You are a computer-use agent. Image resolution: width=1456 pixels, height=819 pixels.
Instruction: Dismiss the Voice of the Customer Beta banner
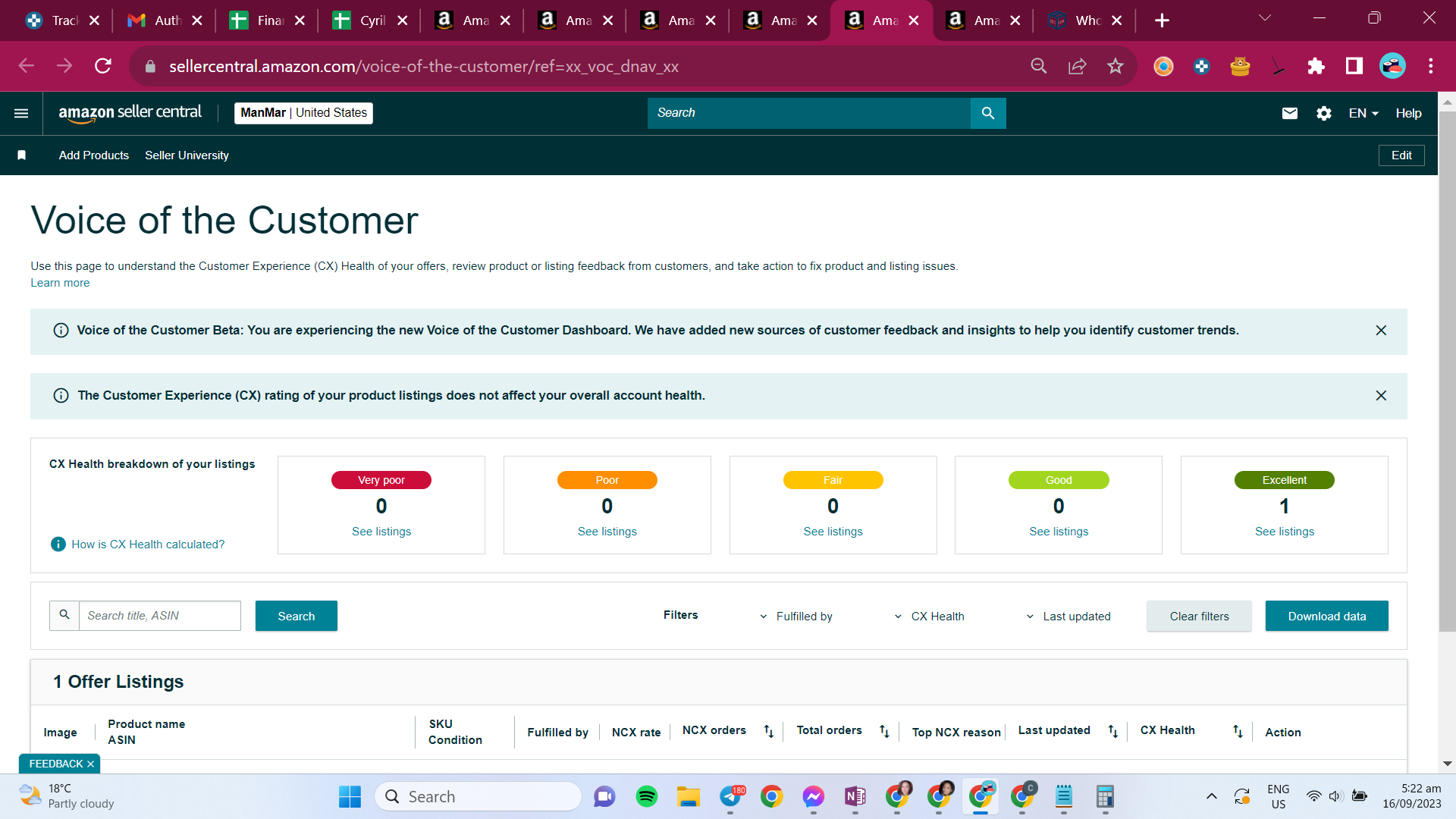(x=1381, y=331)
